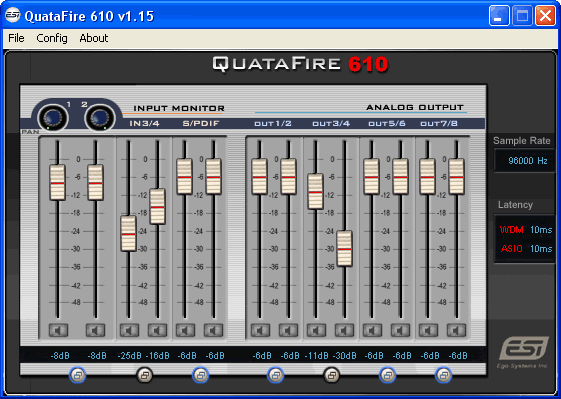Click the right S/PDIF fader handle
The width and height of the screenshot is (561, 399).
coord(214,177)
